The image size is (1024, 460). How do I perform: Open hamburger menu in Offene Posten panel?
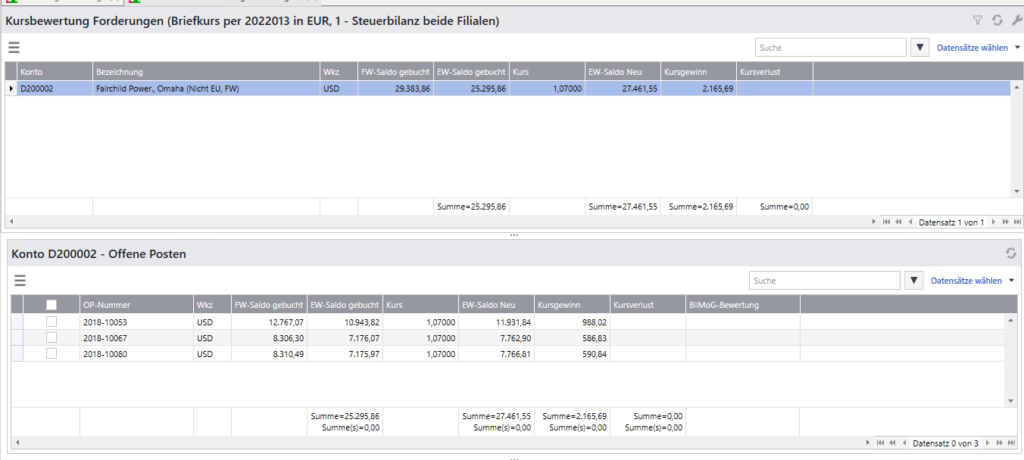coord(19,281)
